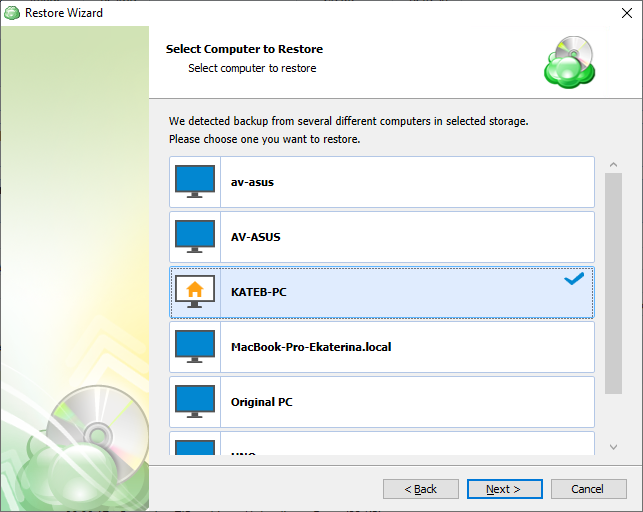643x512 pixels.
Task: Click the Restore Wizard title bar icon
Action: coord(12,13)
